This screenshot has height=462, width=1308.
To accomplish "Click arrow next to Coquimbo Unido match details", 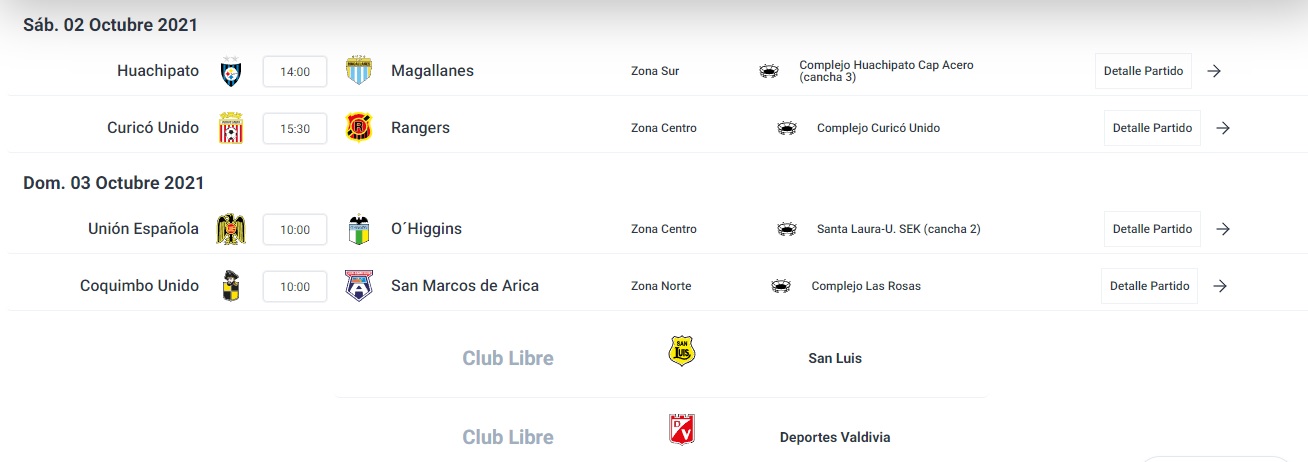I will [x=1219, y=286].
